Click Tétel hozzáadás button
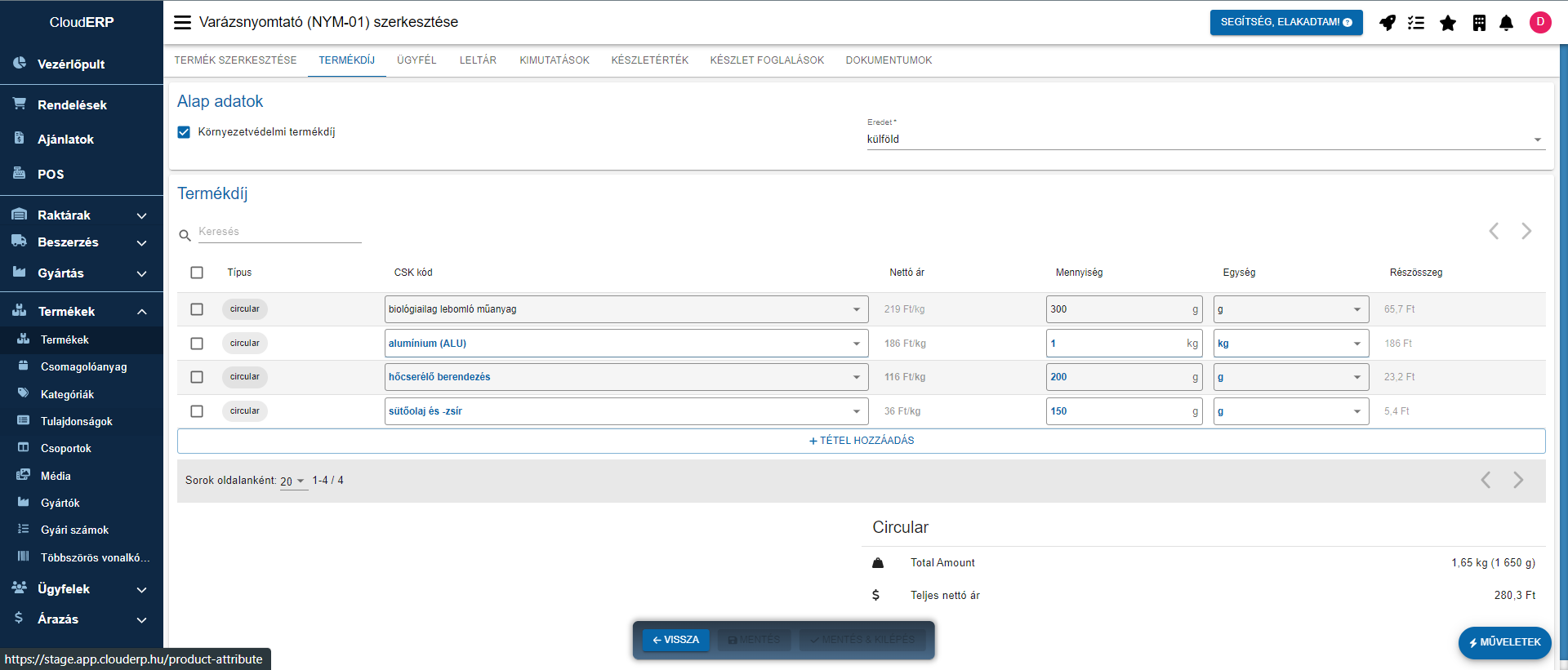Screen dimensions: 1568x670 click(861, 441)
